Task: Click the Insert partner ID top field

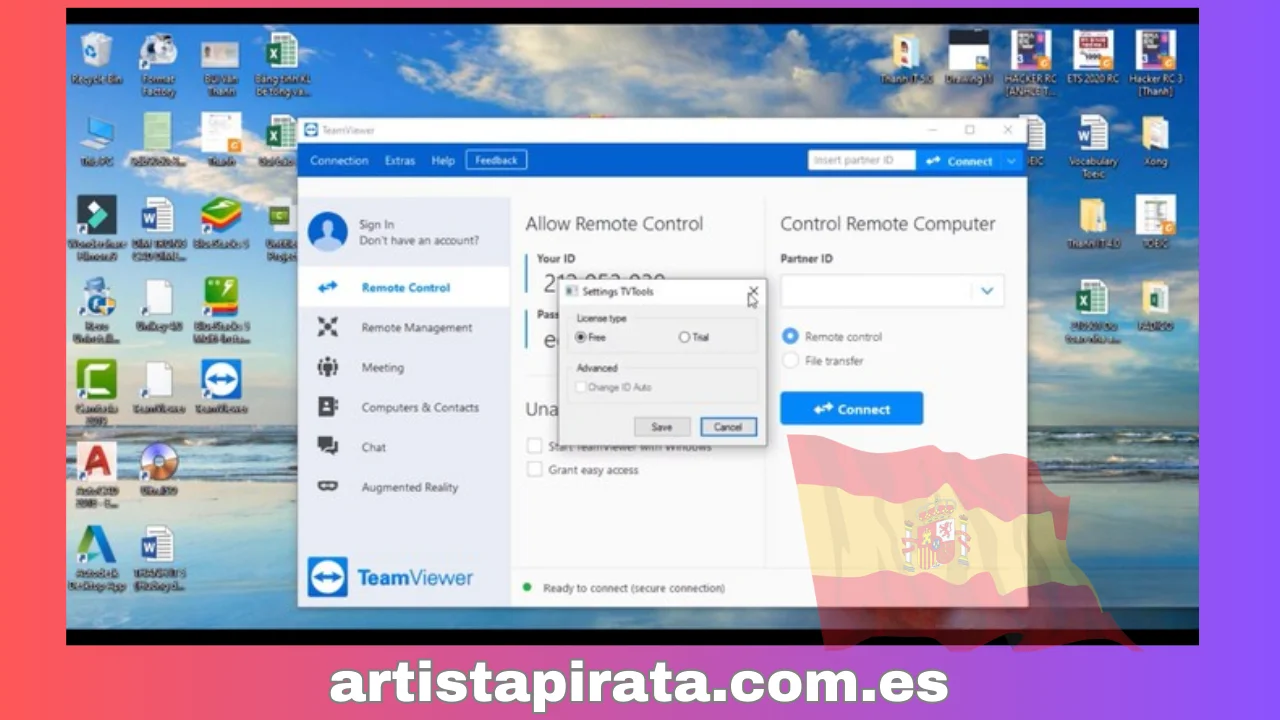Action: point(862,160)
